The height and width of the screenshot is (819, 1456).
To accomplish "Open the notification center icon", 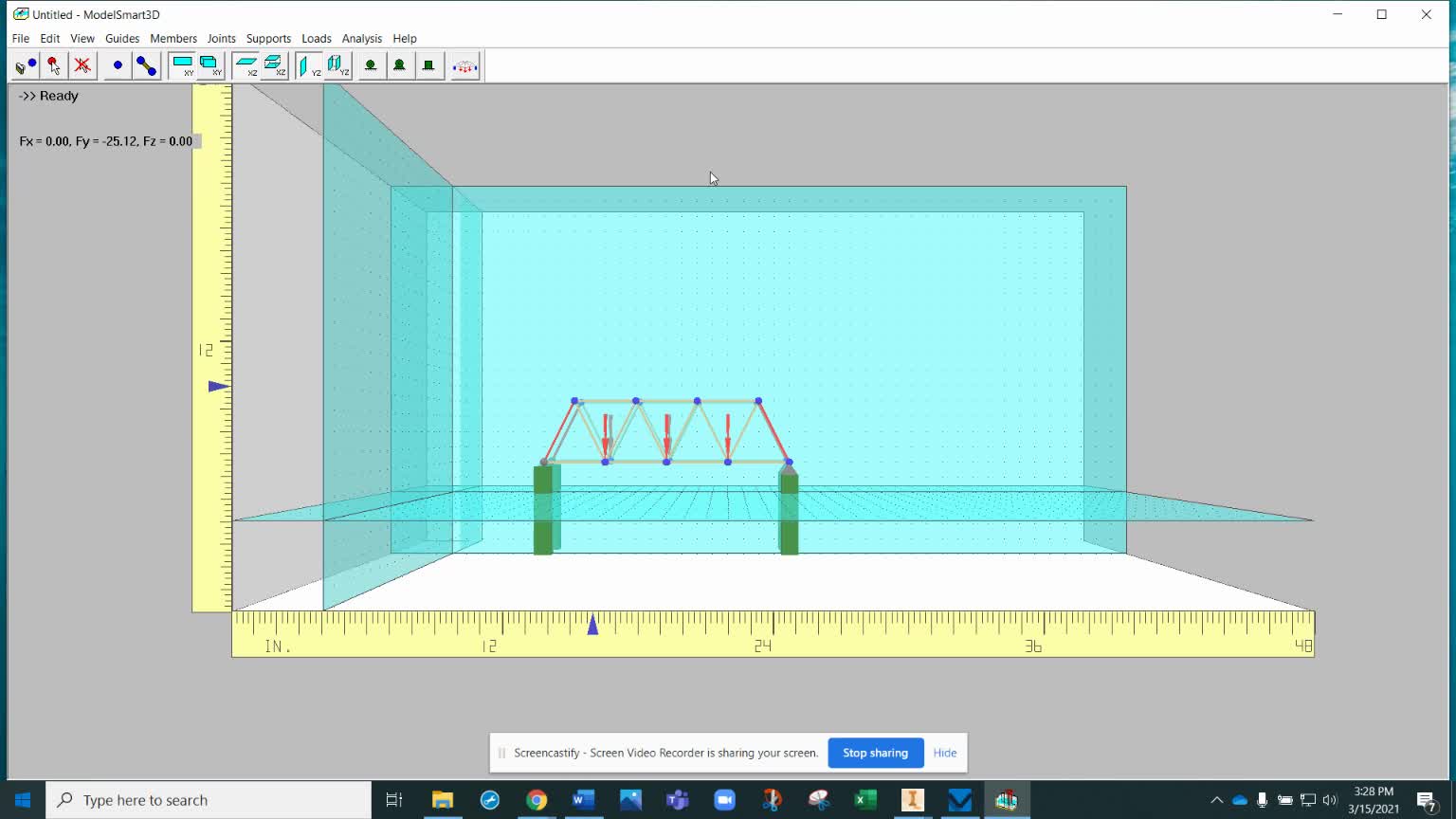I will tap(1427, 800).
